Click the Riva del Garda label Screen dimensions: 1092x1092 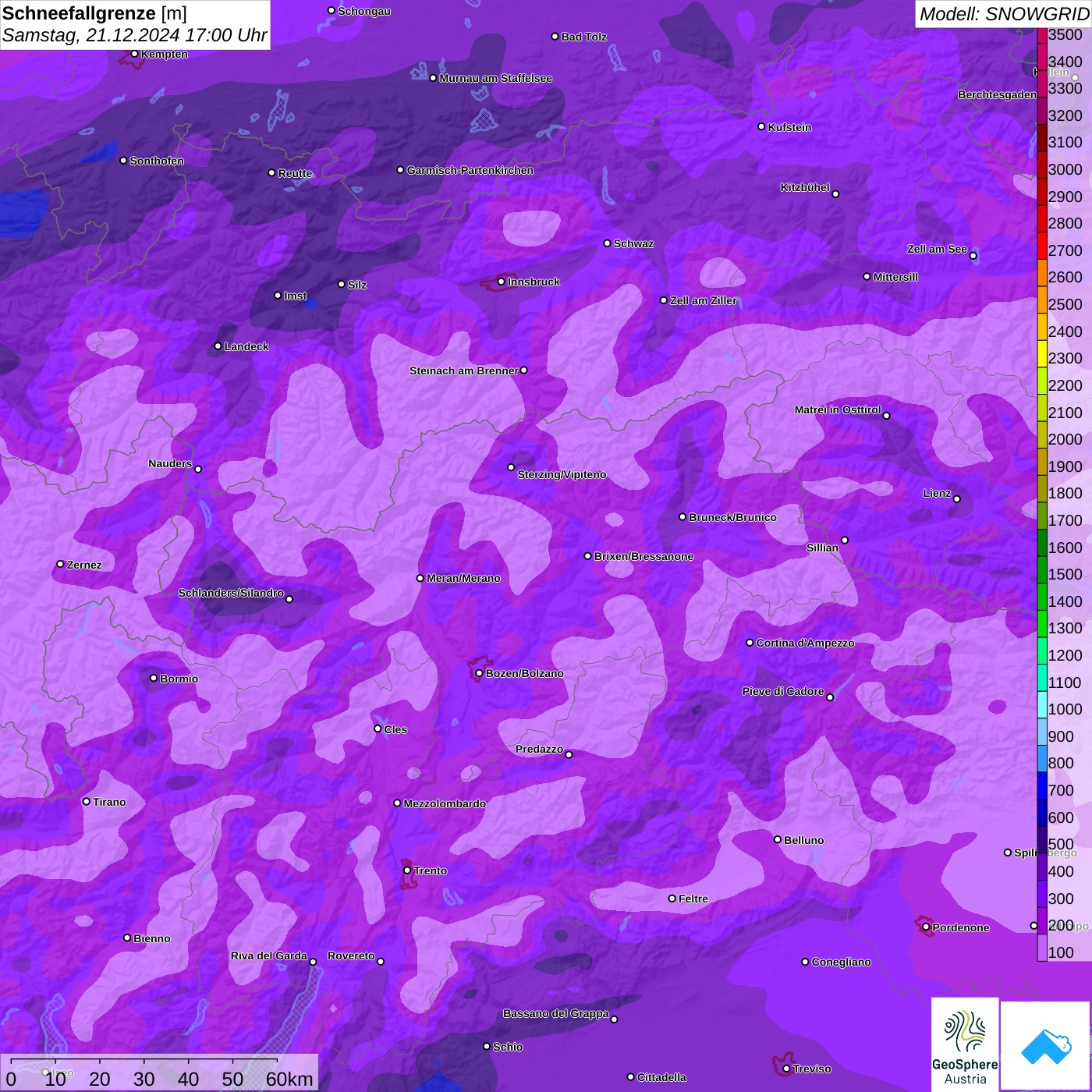pyautogui.click(x=269, y=955)
